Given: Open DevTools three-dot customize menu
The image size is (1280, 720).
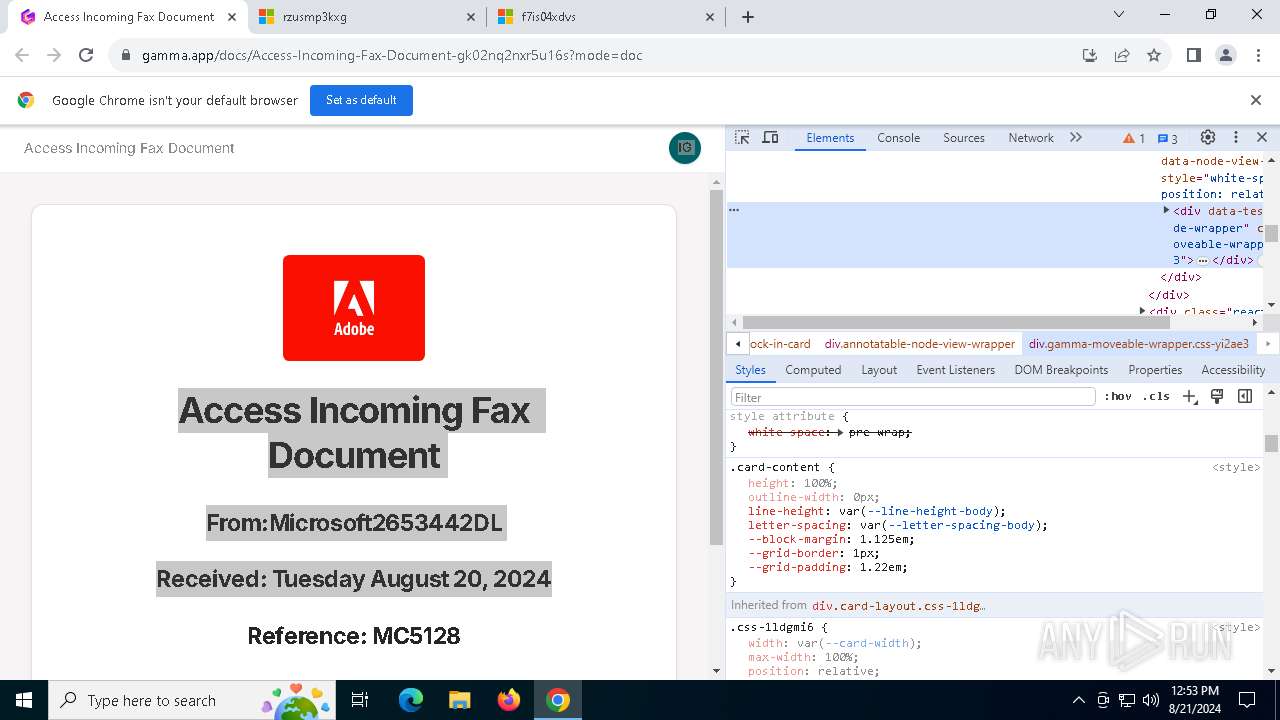Looking at the screenshot, I should tap(1235, 138).
